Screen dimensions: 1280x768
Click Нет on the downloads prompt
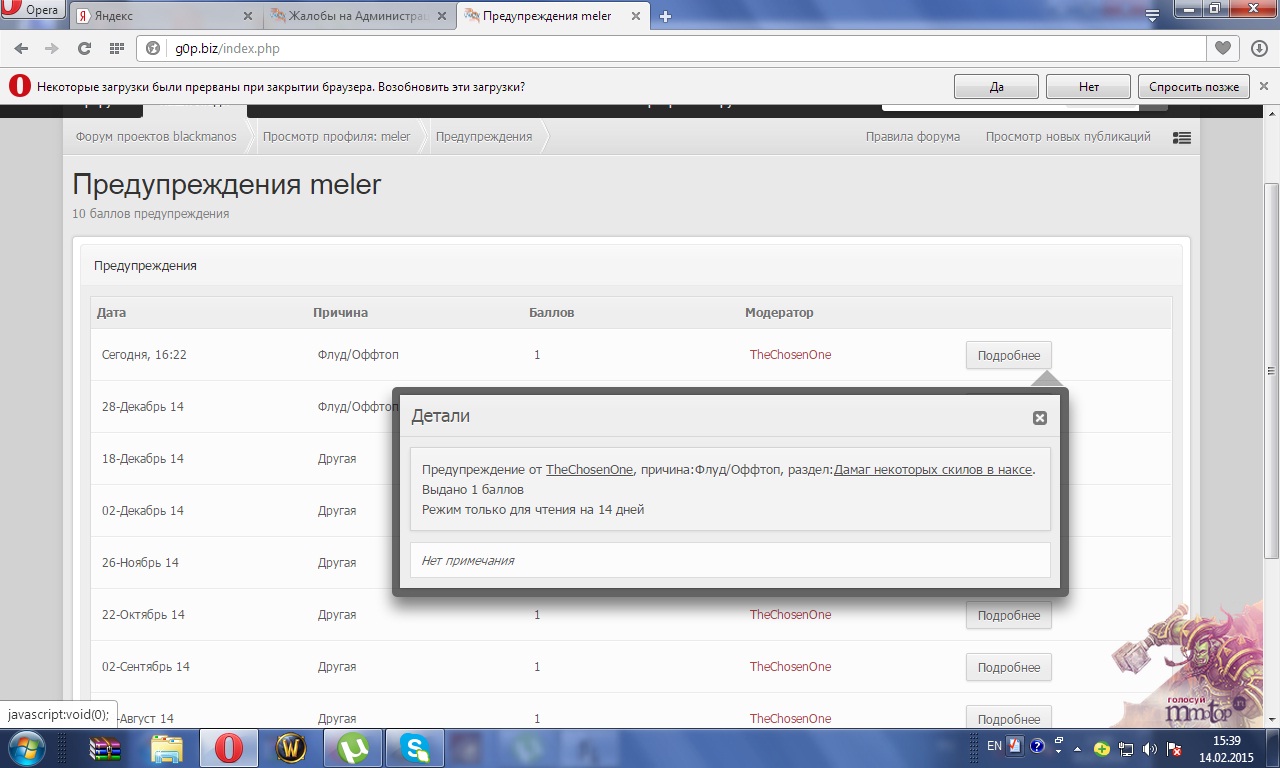point(1088,87)
